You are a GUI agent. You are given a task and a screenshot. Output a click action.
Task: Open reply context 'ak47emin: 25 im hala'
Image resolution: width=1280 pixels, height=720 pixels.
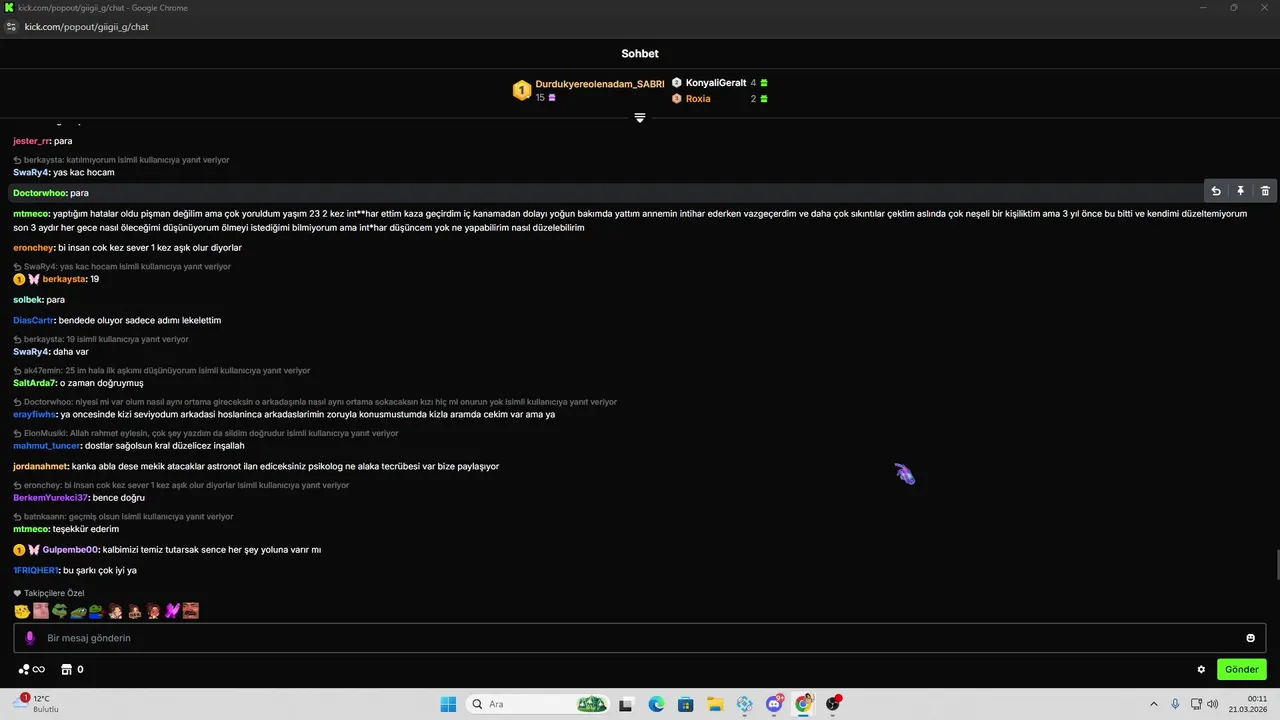click(x=162, y=370)
